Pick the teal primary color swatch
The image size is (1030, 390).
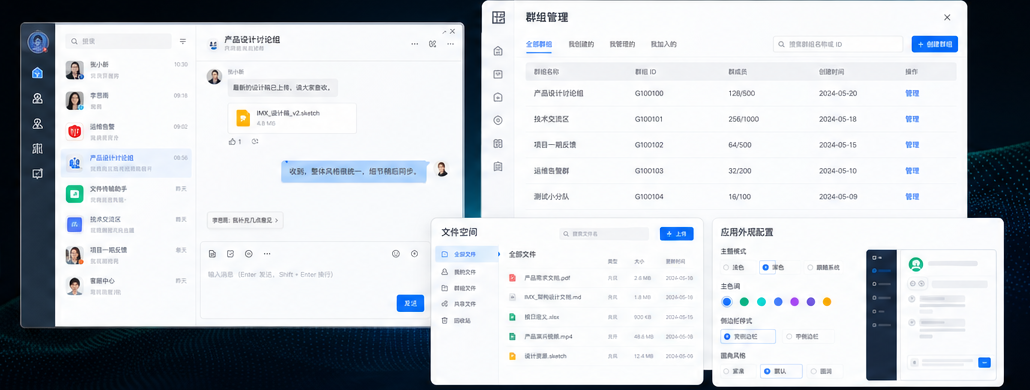pyautogui.click(x=761, y=302)
